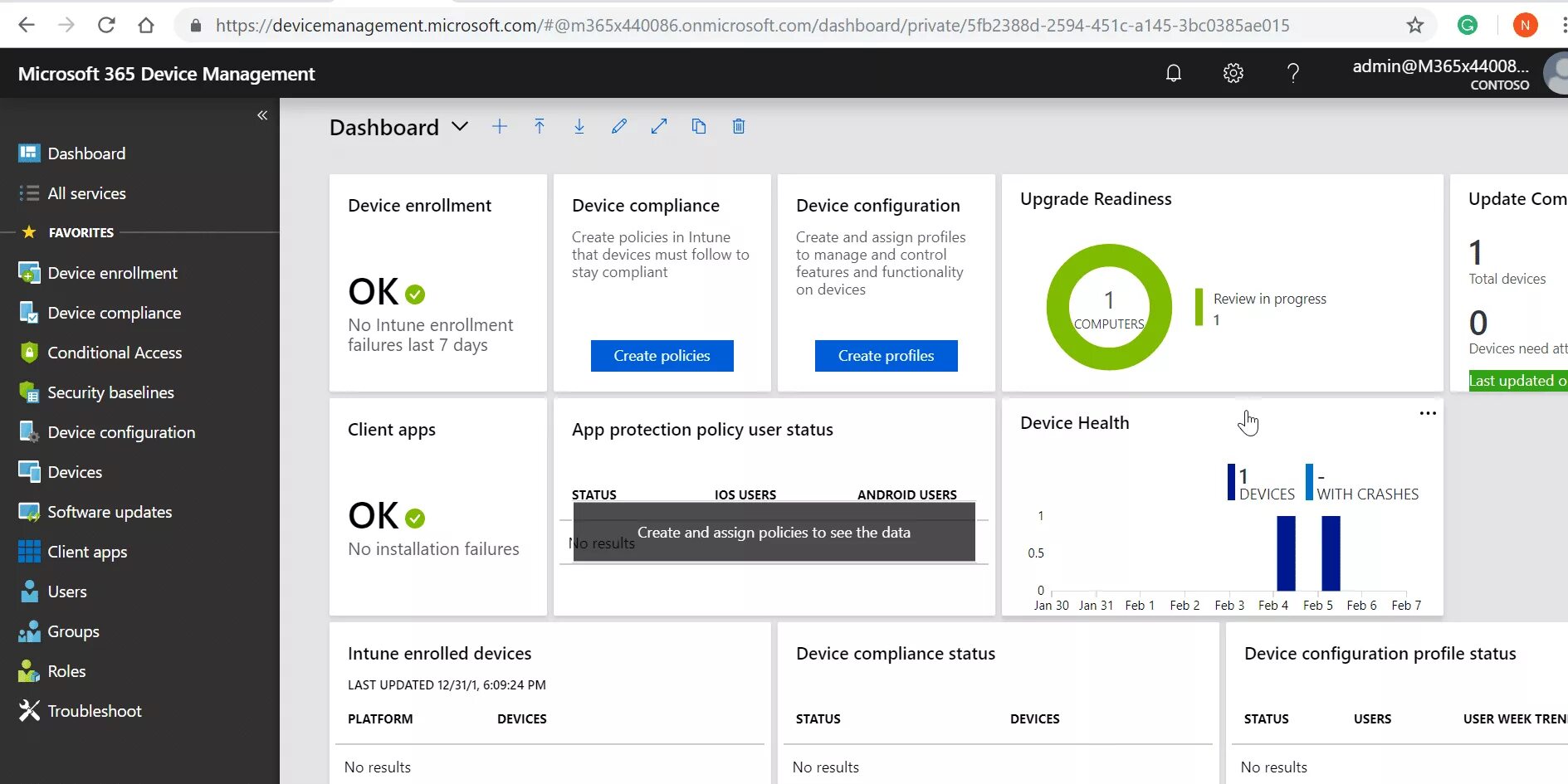Open Troubleshoot menu item
The image size is (1568, 784).
95,711
